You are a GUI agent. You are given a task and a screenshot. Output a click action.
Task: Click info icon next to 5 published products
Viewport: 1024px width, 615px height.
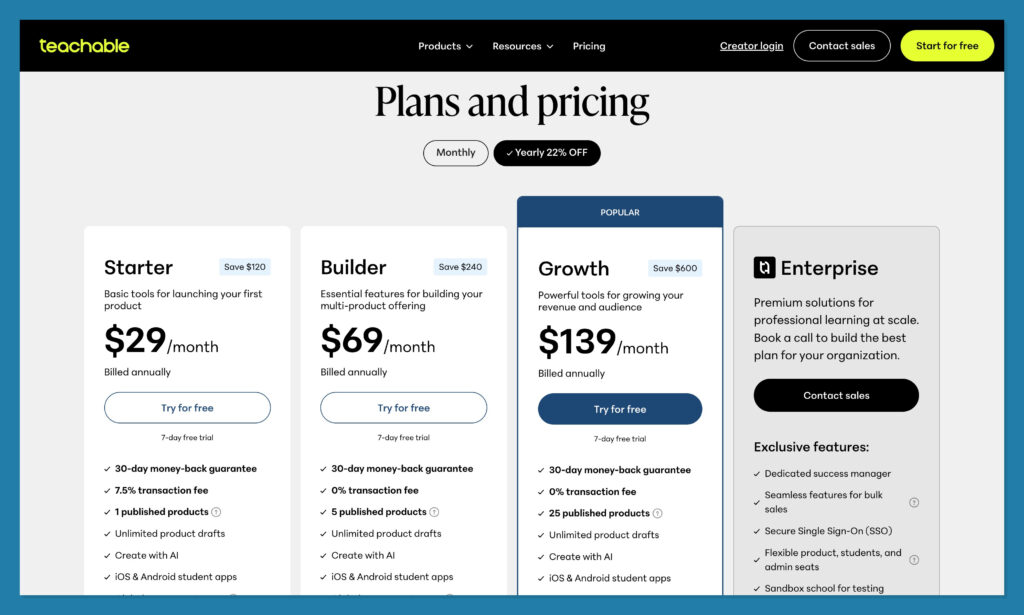[434, 512]
